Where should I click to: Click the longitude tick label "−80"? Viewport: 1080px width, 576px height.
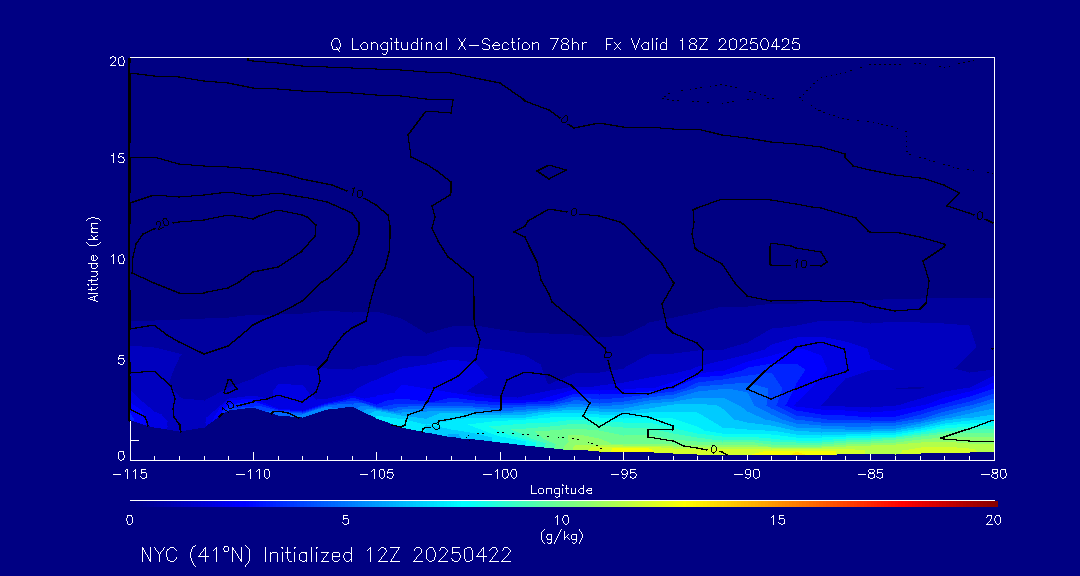pos(994,475)
